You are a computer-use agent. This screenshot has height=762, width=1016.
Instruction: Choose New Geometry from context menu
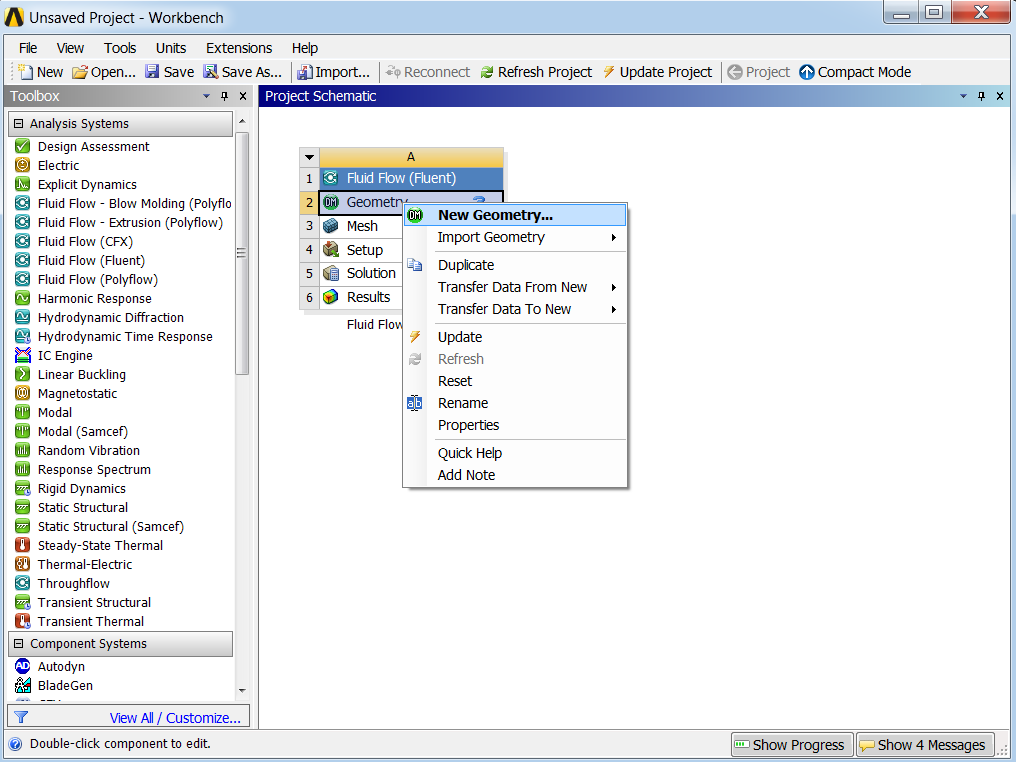coord(515,215)
